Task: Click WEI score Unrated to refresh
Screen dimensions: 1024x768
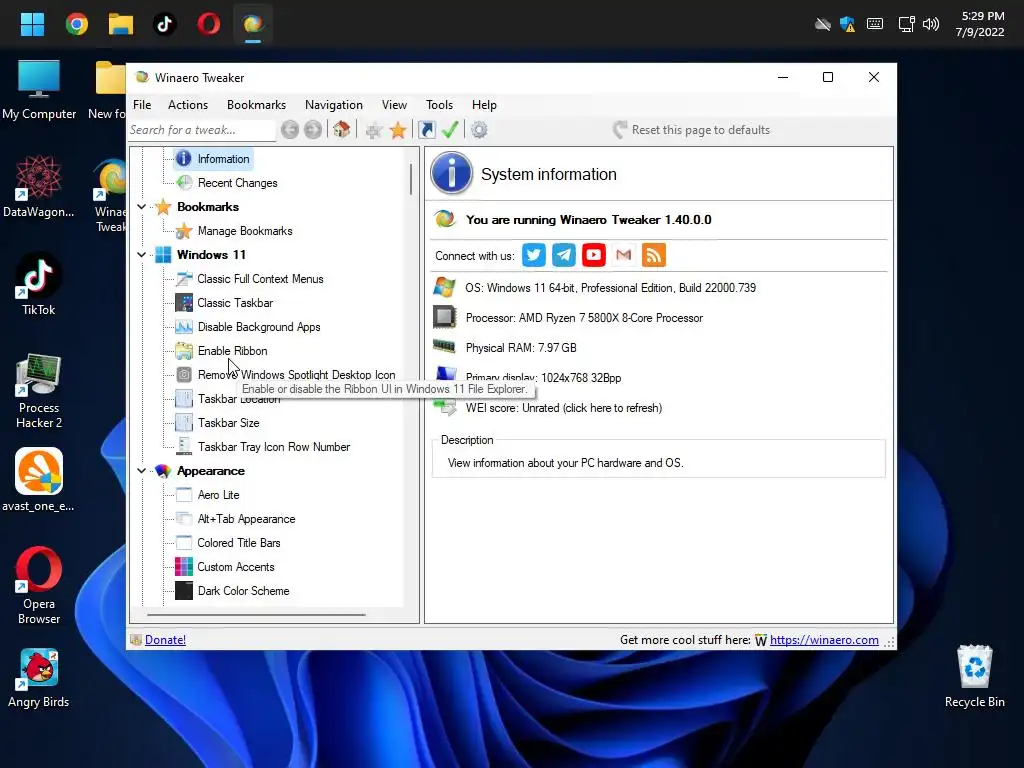Action: (564, 408)
